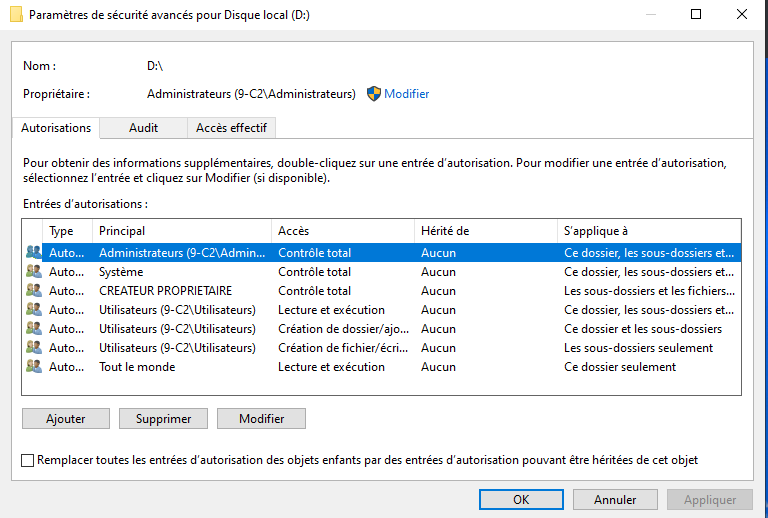The height and width of the screenshot is (518, 768).
Task: Click the Modifier button below the list
Action: (x=261, y=419)
